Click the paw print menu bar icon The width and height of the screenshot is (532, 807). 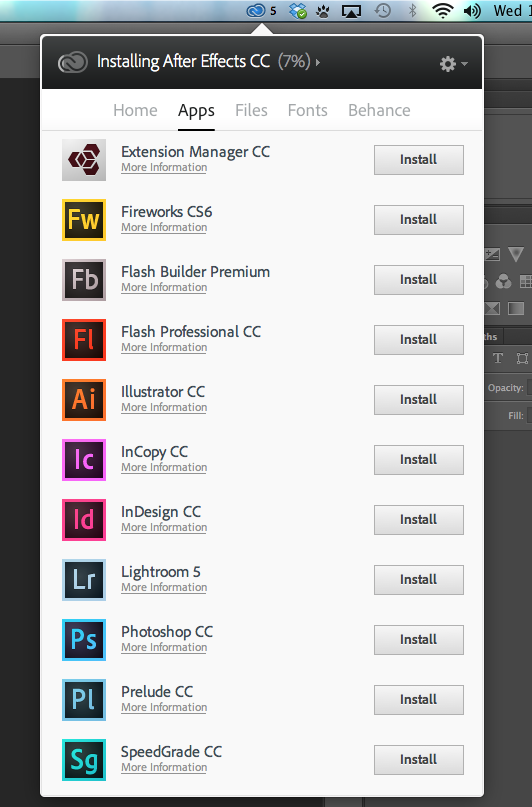pyautogui.click(x=323, y=11)
